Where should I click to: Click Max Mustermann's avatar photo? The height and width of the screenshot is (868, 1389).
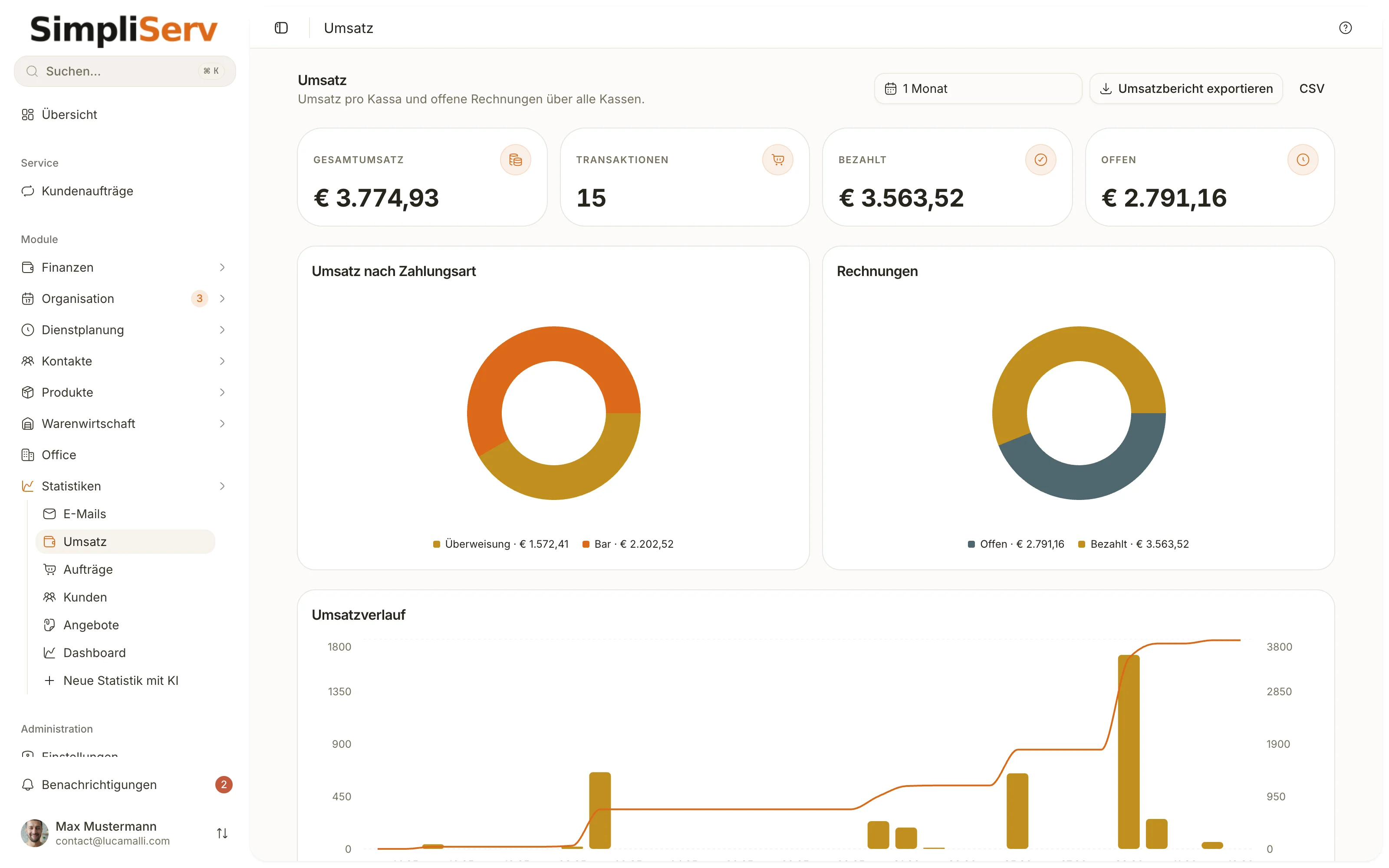point(34,833)
